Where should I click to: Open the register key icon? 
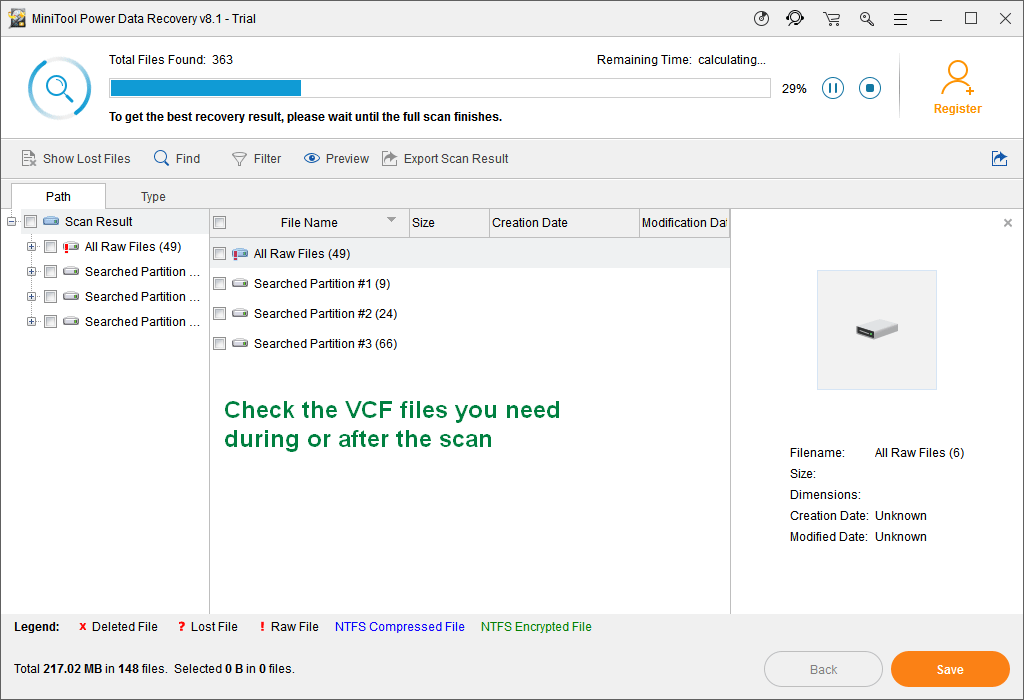click(x=867, y=19)
